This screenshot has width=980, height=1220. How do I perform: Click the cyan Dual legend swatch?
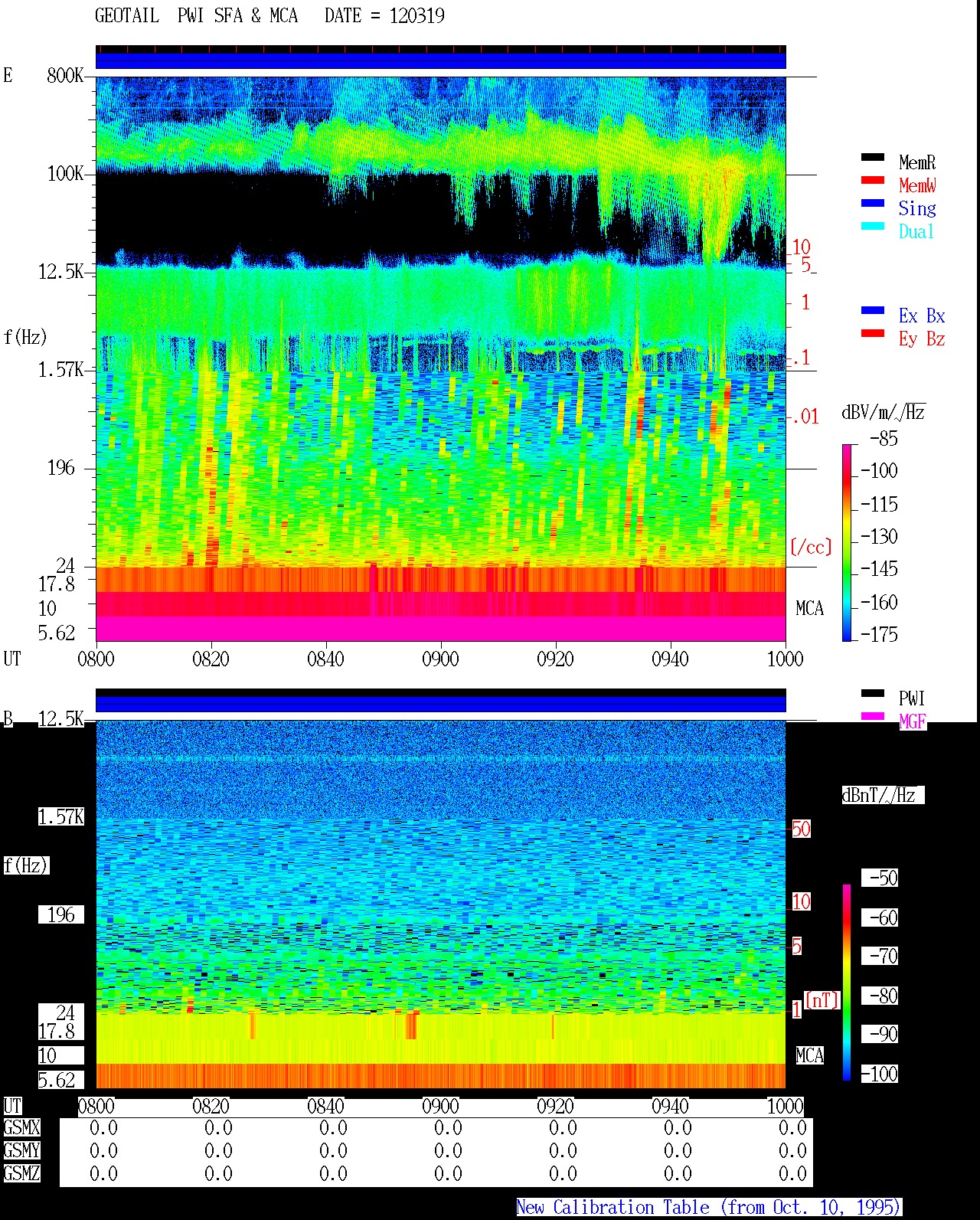pos(873,226)
